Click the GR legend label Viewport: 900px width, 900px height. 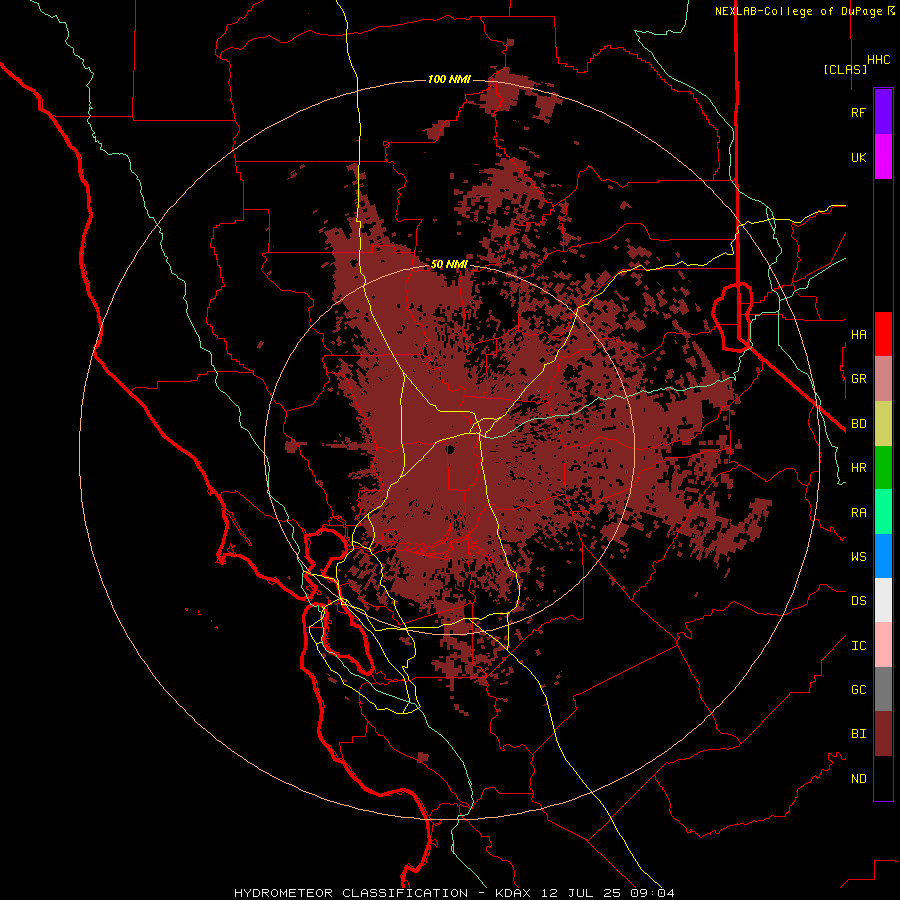[x=858, y=379]
